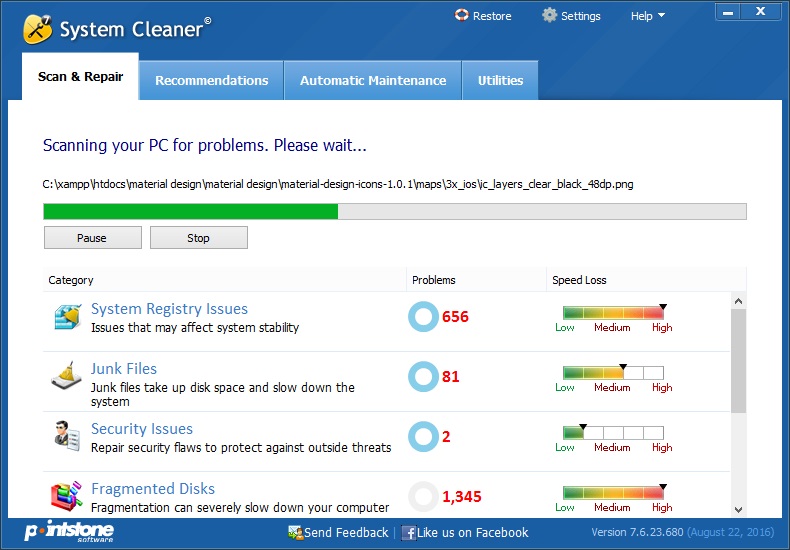Open the Automatic Maintenance tab
790x550 pixels.
point(373,80)
